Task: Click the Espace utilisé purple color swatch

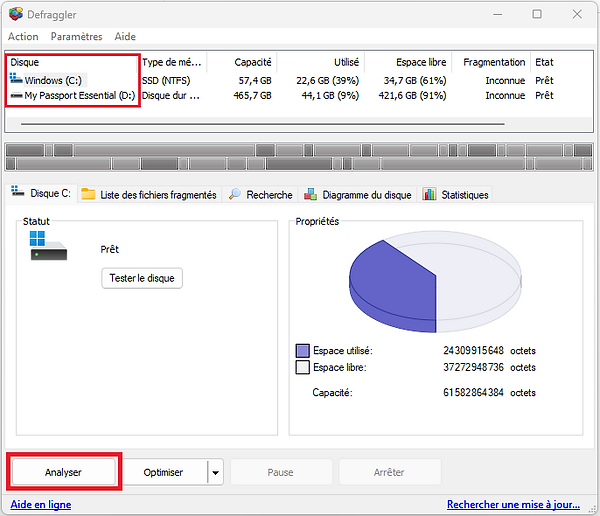Action: (x=302, y=351)
